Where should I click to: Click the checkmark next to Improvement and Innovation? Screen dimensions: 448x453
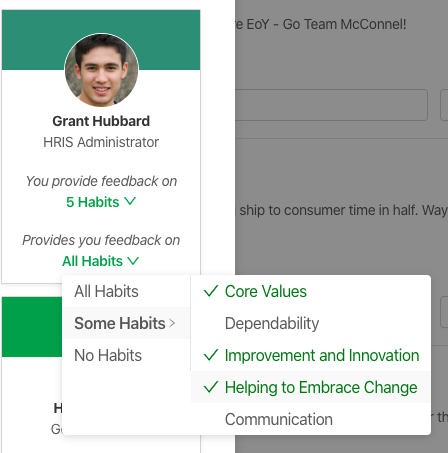[x=211, y=355]
